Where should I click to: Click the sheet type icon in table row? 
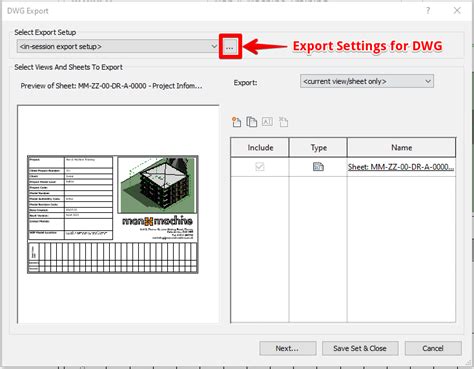(318, 166)
